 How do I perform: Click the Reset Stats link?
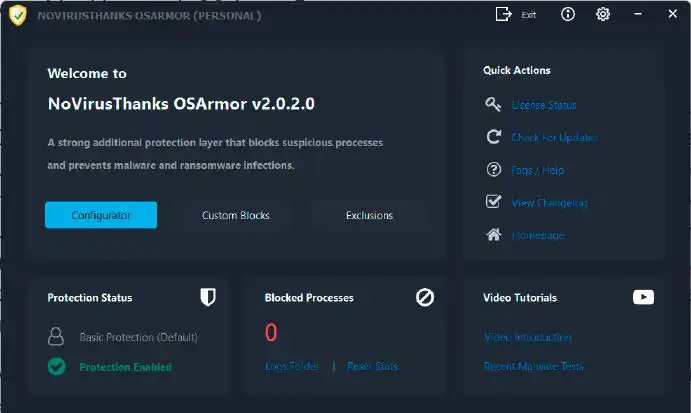(x=372, y=366)
